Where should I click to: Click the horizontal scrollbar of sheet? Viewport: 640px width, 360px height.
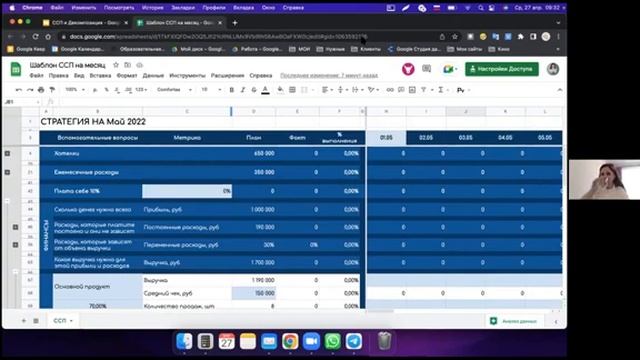pyautogui.click(x=380, y=311)
